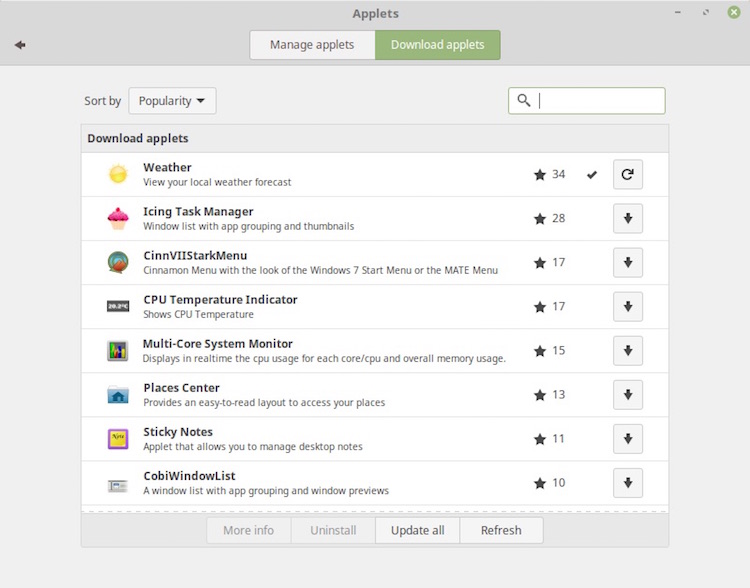
Task: Click the rating count 28
Action: (x=559, y=219)
